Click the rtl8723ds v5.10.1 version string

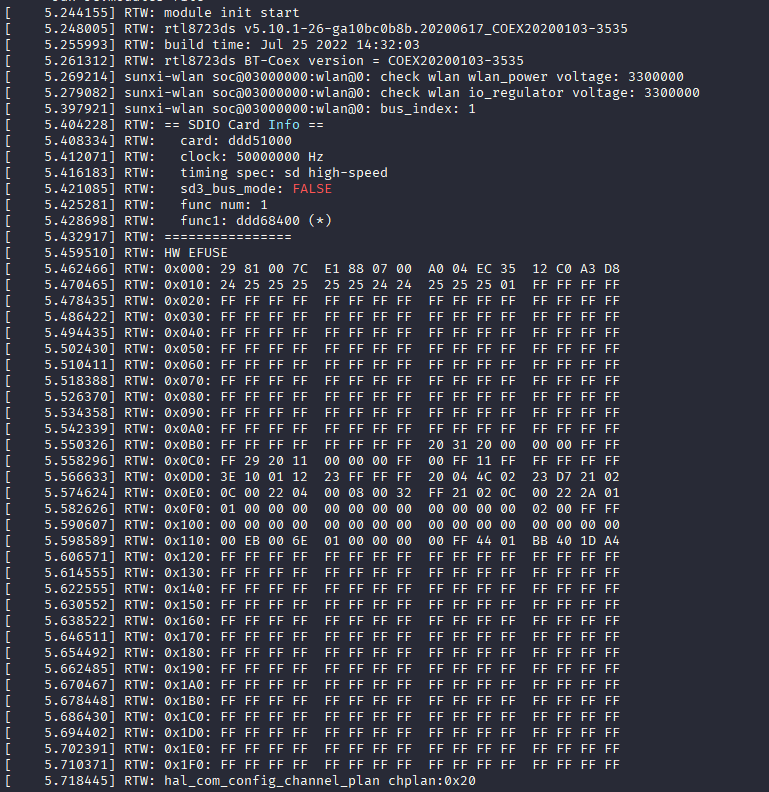pyautogui.click(x=396, y=29)
